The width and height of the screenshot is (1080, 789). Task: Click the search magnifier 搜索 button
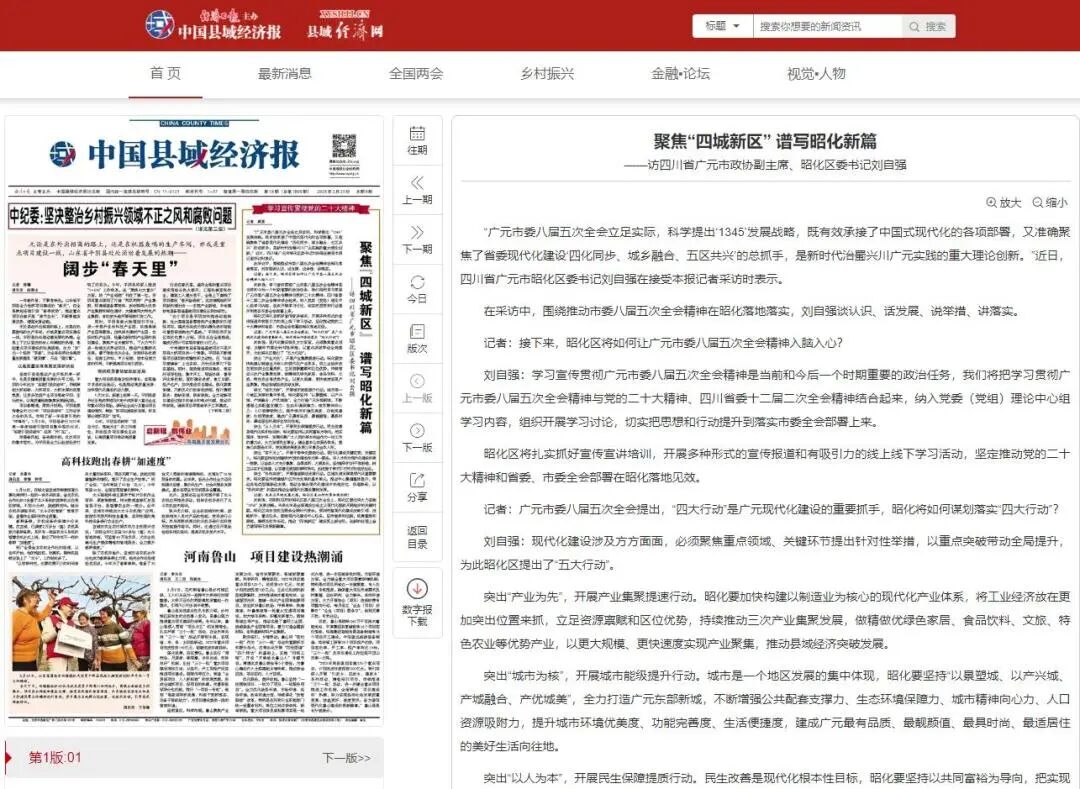pos(928,26)
